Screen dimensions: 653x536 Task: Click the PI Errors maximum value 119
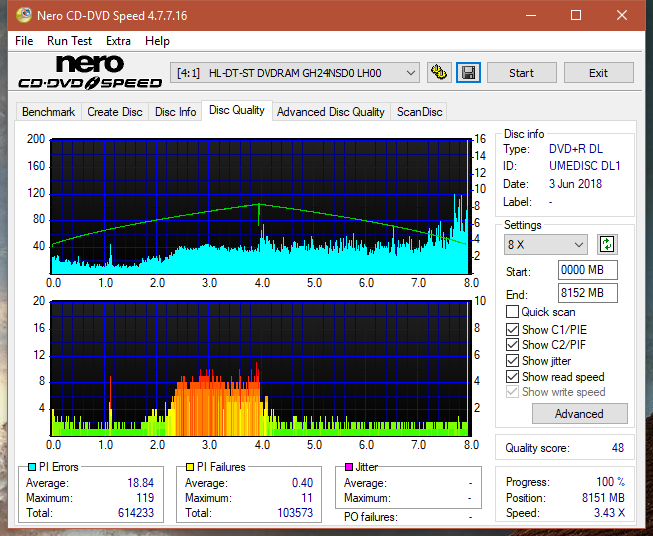145,497
